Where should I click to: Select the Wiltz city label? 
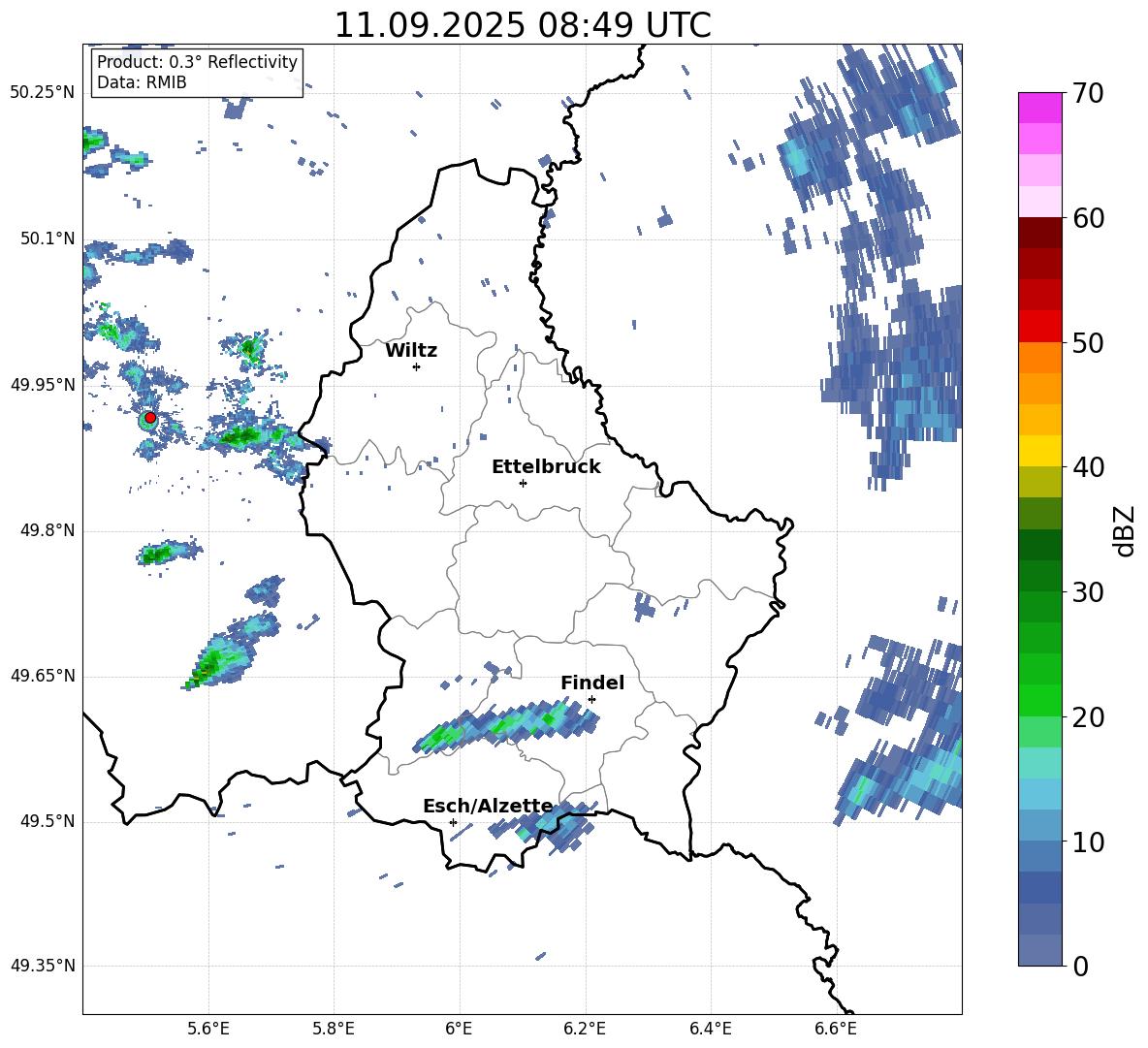(411, 351)
